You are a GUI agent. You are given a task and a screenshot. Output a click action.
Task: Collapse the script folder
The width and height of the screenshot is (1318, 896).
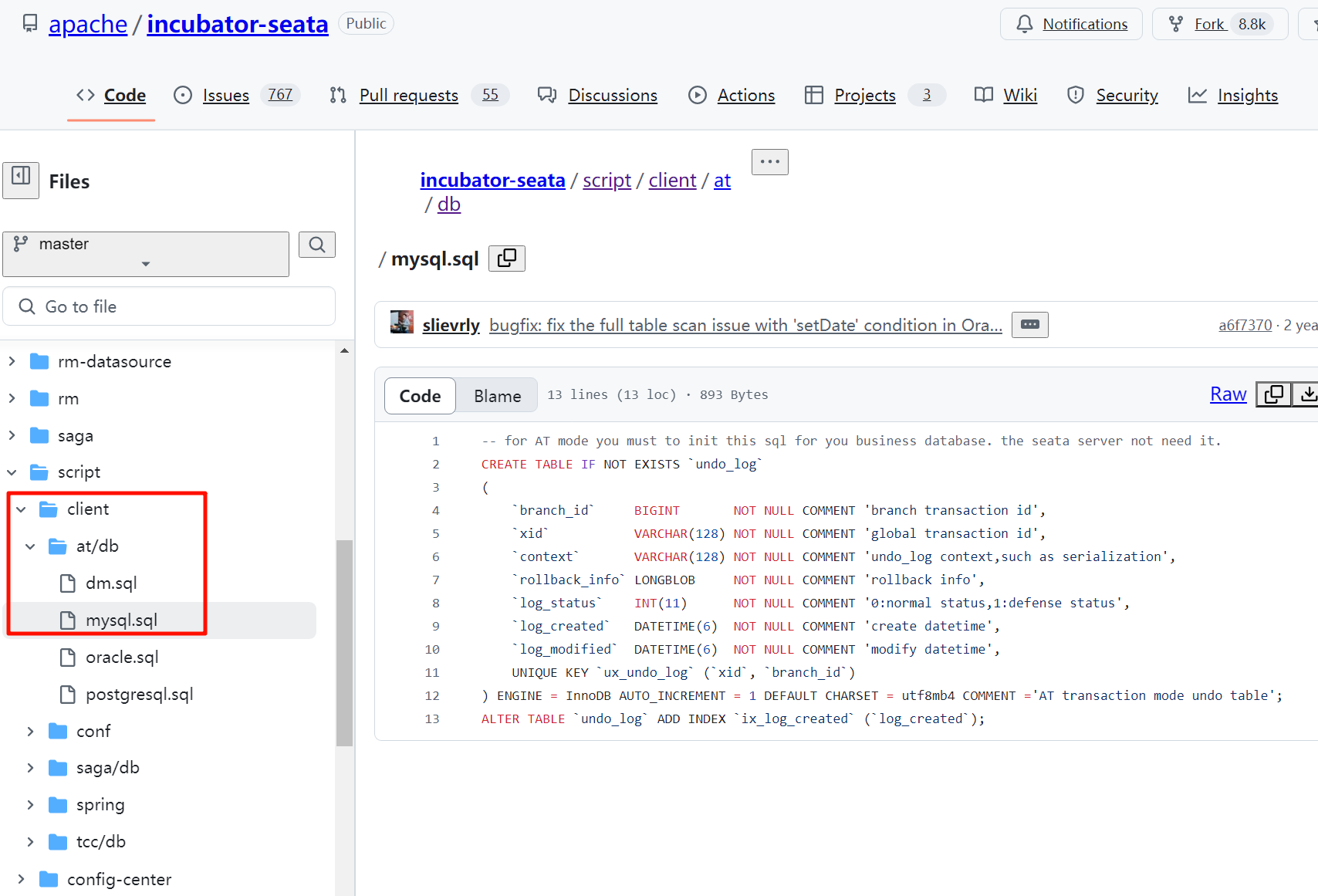12,472
